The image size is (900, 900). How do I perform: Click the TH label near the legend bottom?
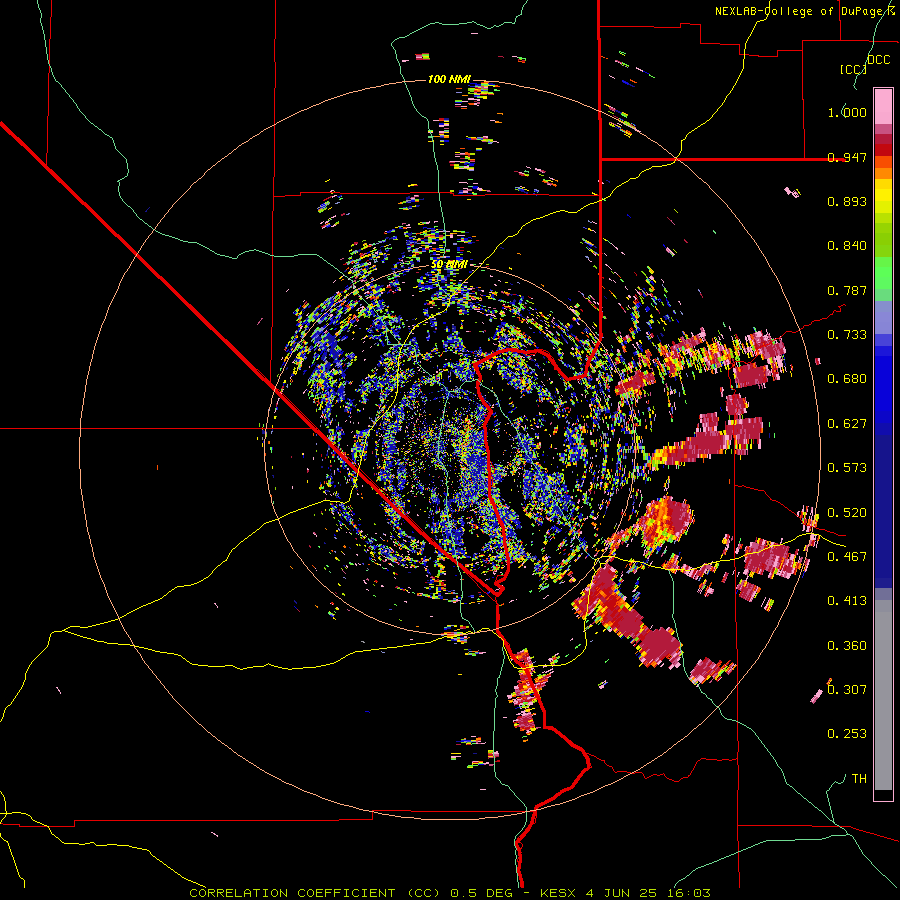click(x=859, y=779)
